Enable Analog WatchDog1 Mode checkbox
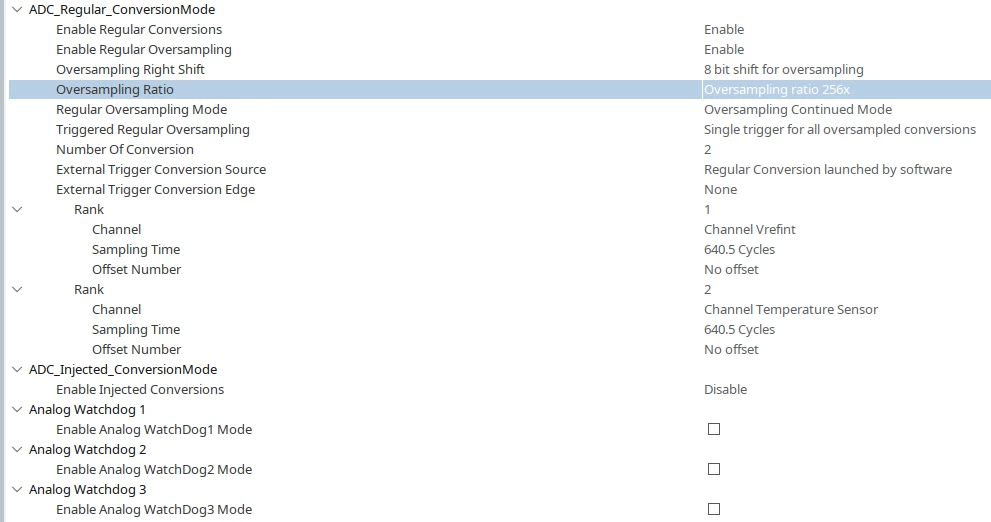Viewport: 991px width, 522px height. click(714, 429)
